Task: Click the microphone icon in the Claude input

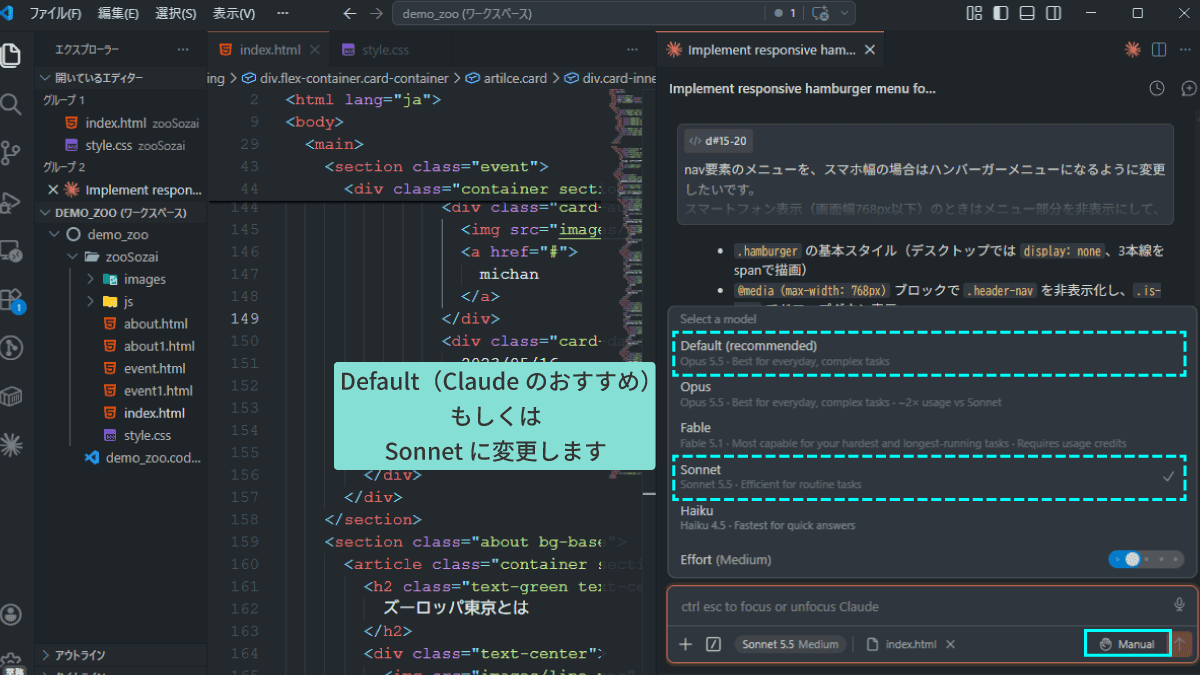Action: click(x=1180, y=605)
